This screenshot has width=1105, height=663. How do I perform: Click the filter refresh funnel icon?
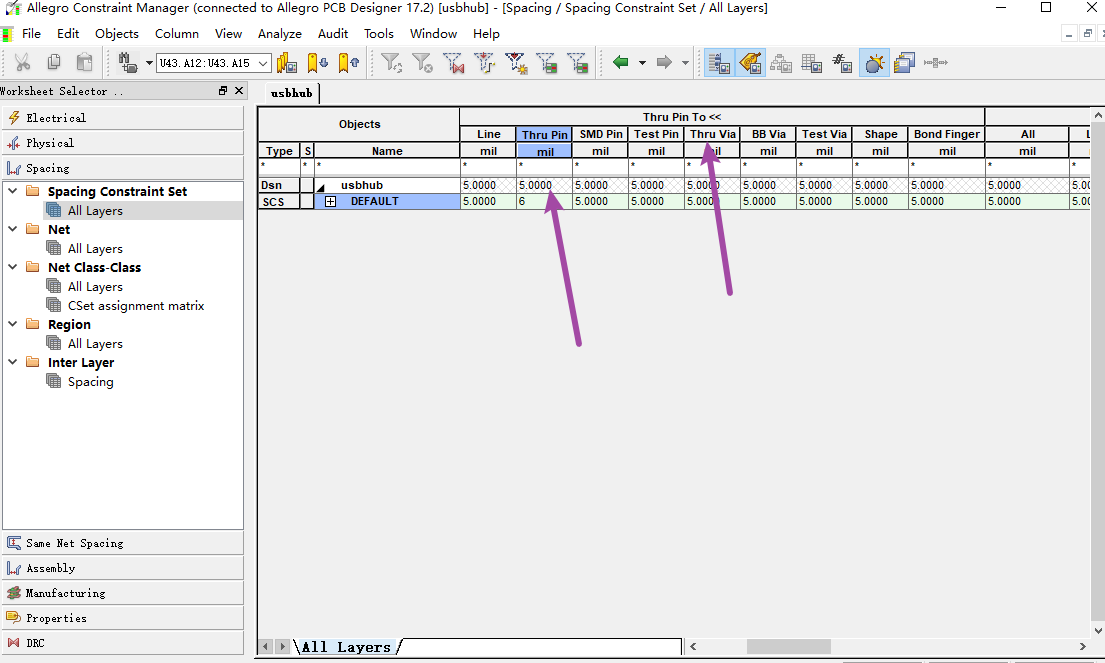(x=391, y=63)
